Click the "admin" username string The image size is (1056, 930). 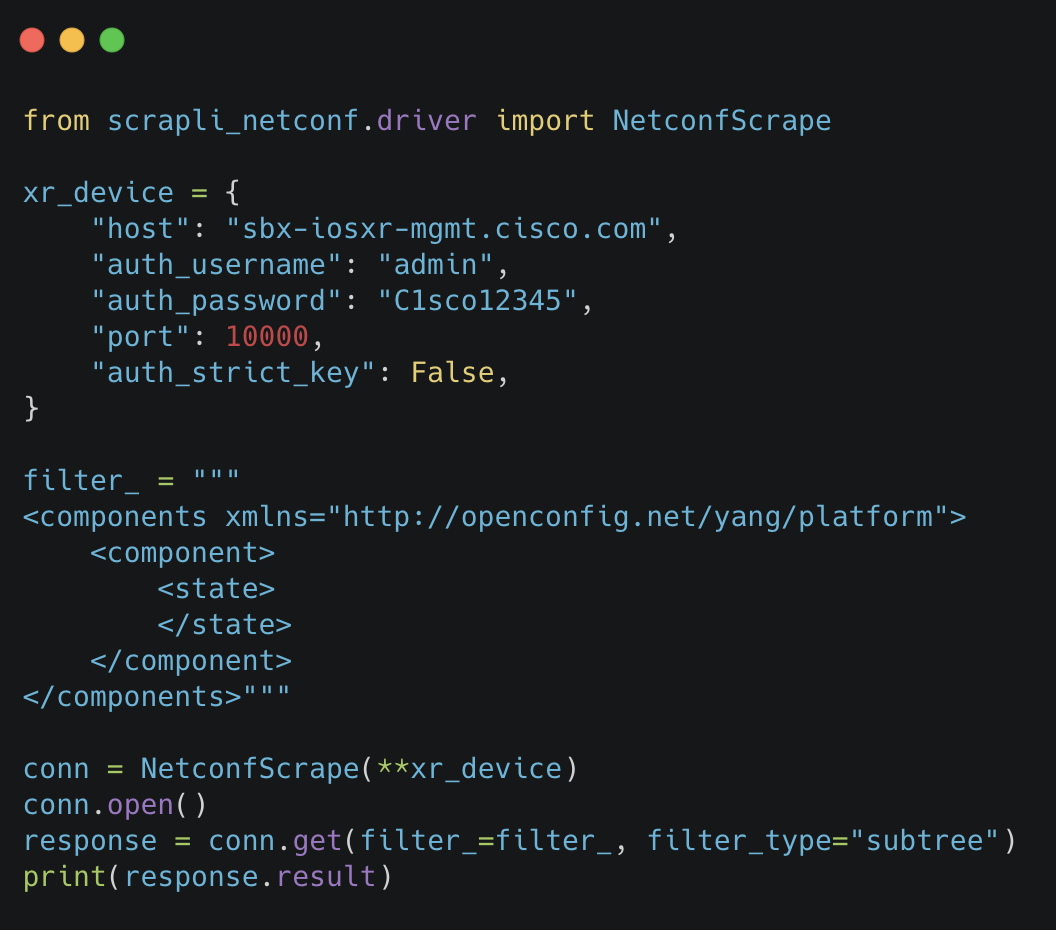[x=436, y=265]
